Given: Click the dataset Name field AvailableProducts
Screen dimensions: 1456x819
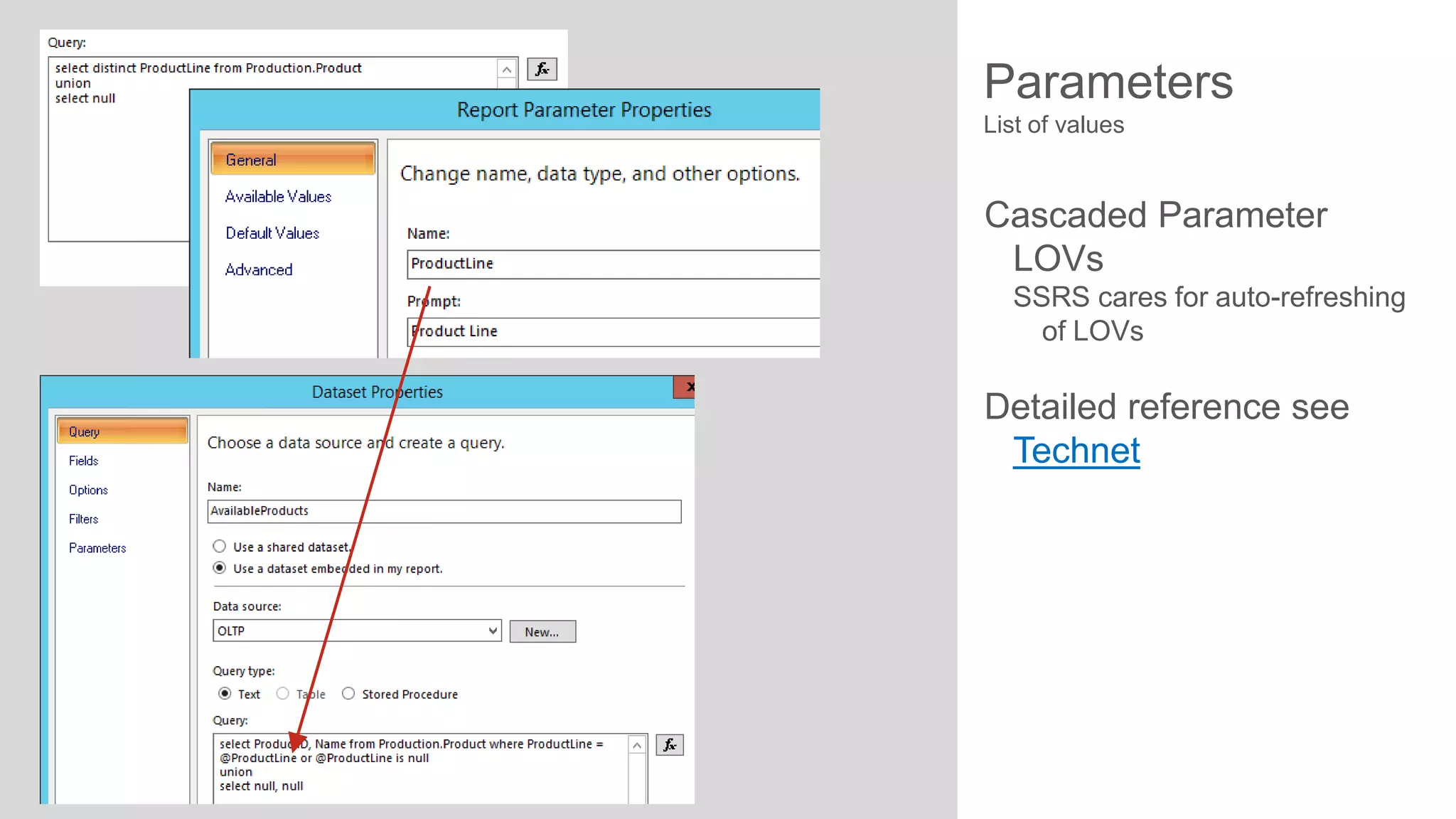Looking at the screenshot, I should coord(444,511).
